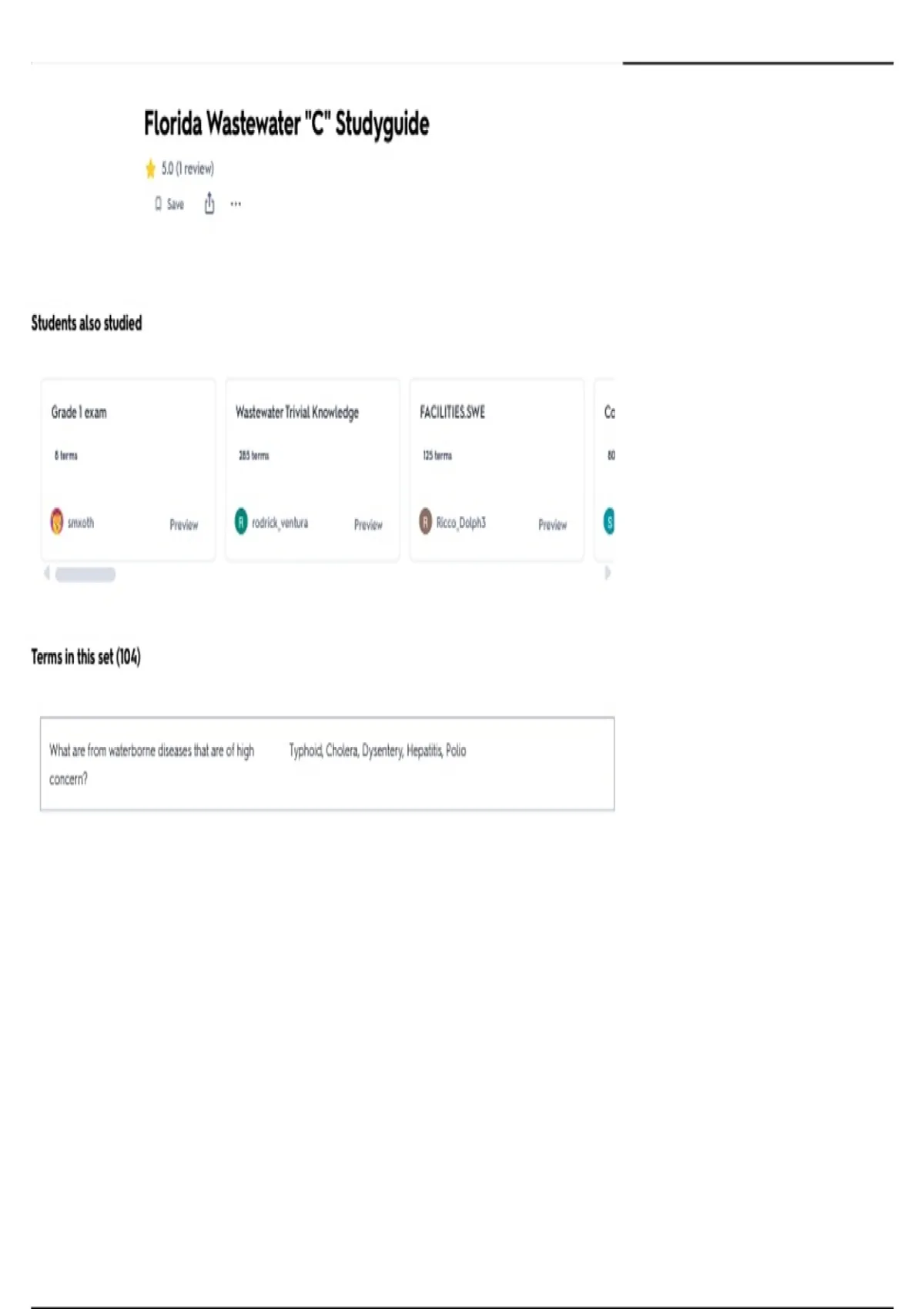Preview the FACILITIES.SWE set

(552, 525)
